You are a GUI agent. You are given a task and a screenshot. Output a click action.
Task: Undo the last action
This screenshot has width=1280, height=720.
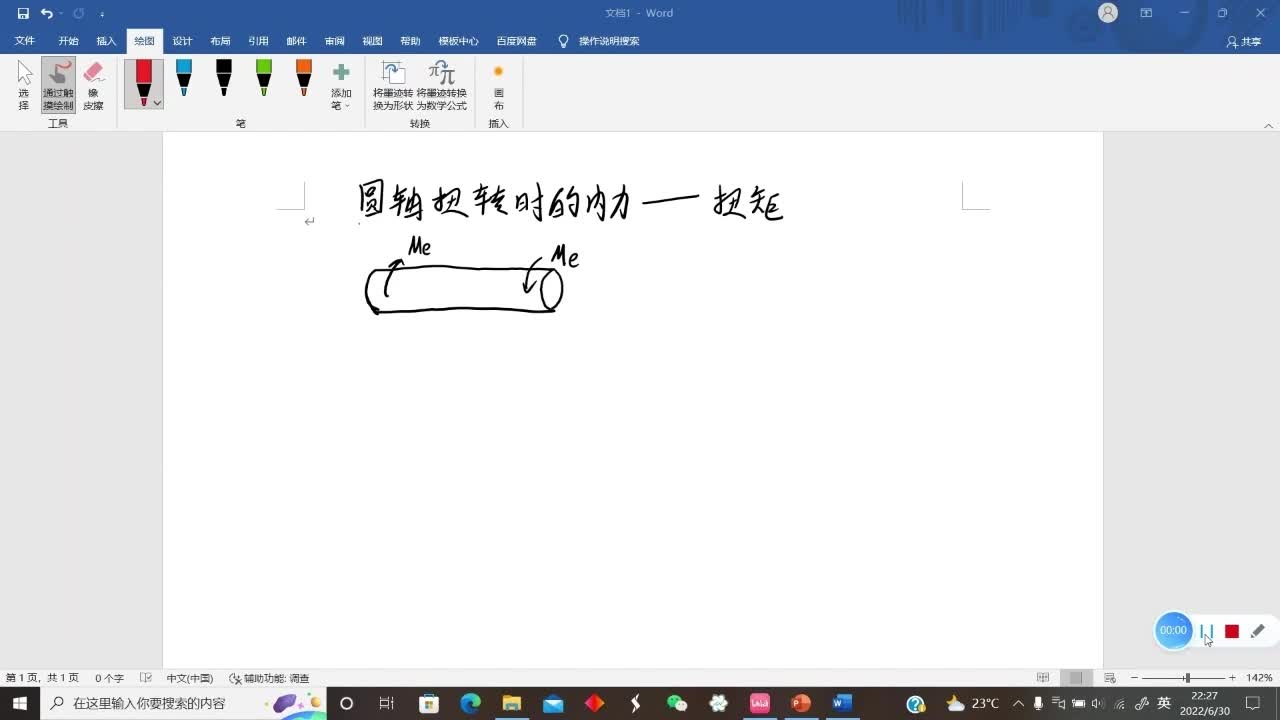(46, 13)
